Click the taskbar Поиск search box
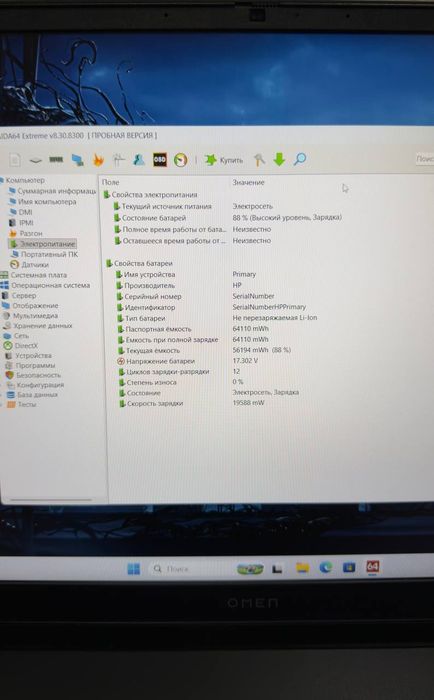The width and height of the screenshot is (434, 700). [x=188, y=569]
